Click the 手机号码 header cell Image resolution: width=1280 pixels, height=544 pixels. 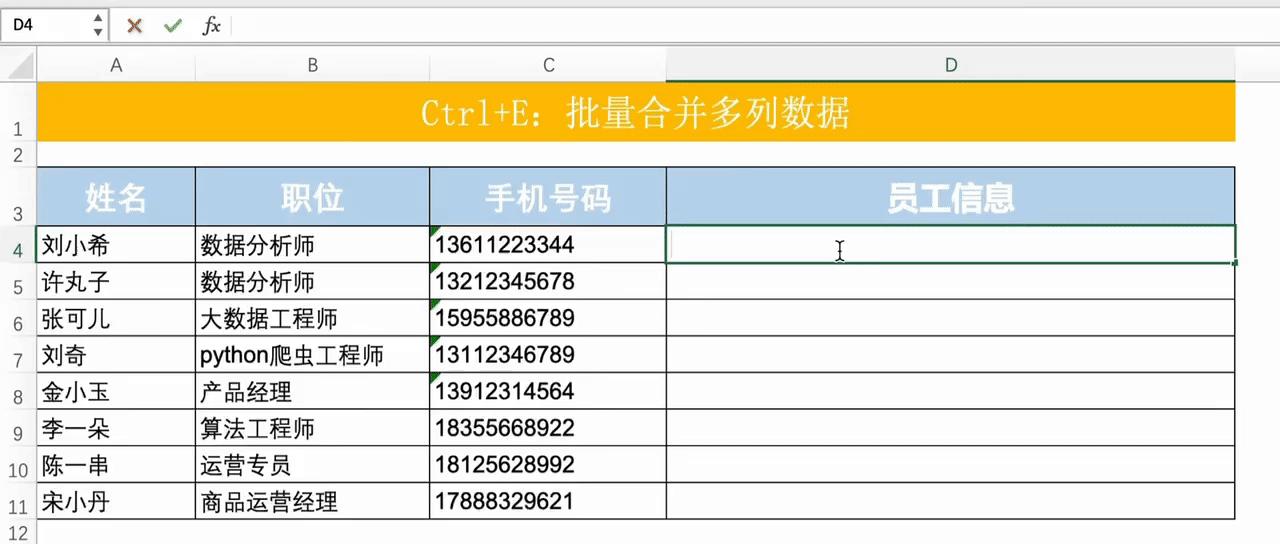click(x=548, y=197)
